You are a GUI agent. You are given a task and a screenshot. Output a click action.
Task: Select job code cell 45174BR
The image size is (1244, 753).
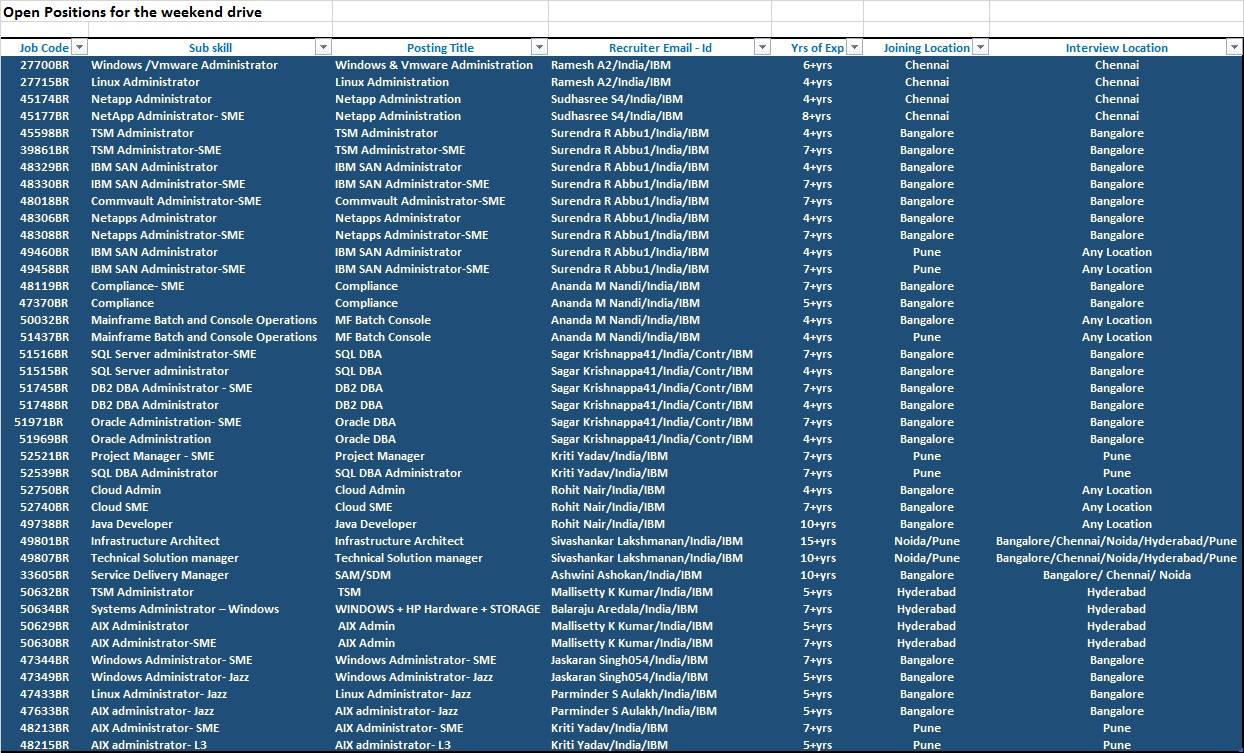tap(44, 99)
